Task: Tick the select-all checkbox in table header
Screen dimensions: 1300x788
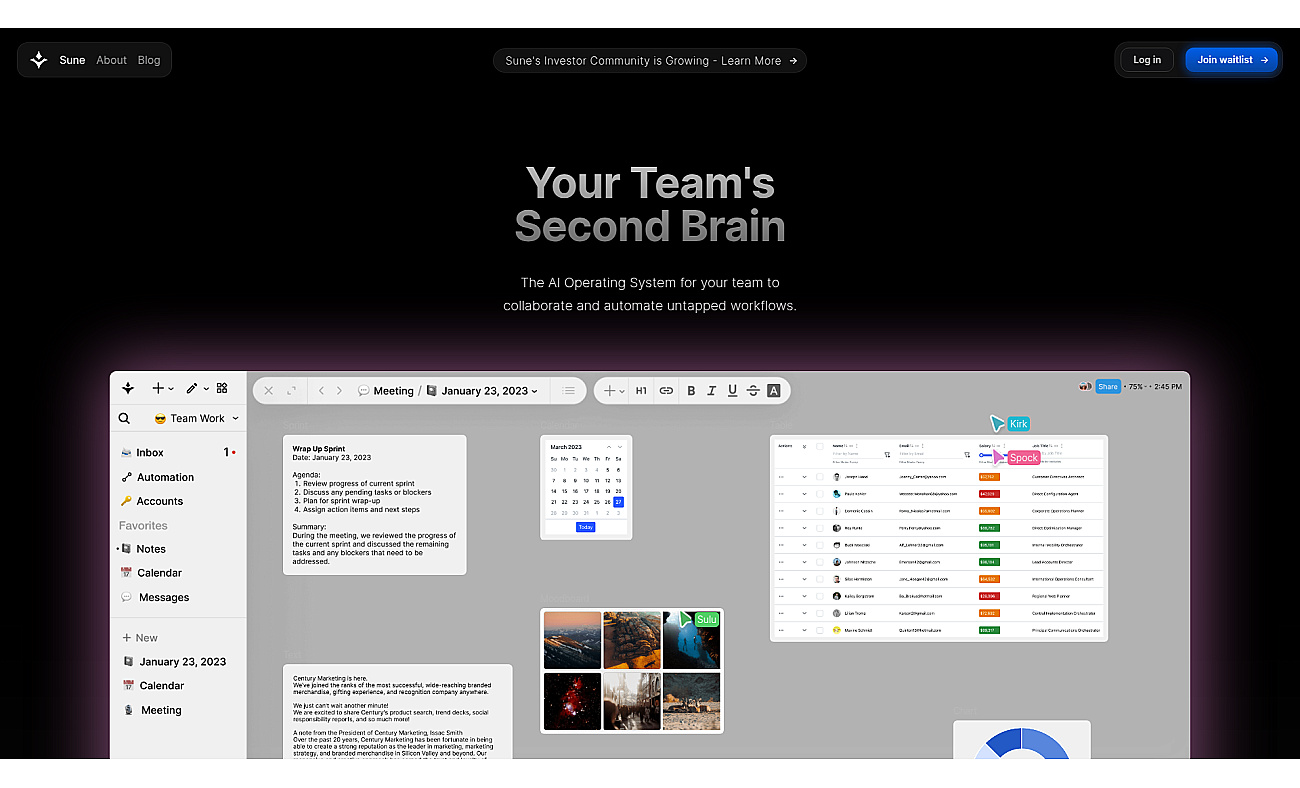Action: tap(820, 446)
